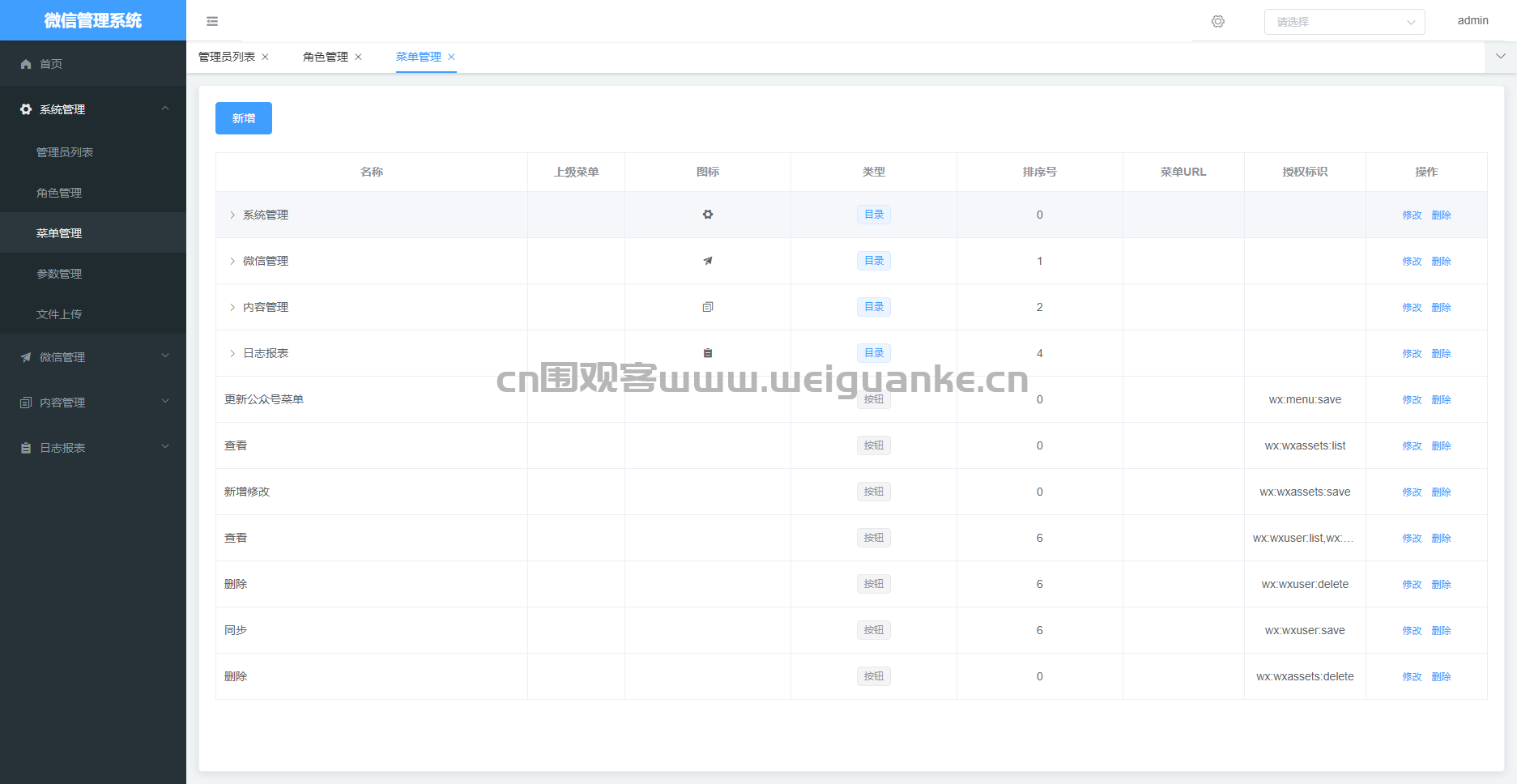Click the wx:wxassets:list cell
This screenshot has width=1517, height=784.
[1305, 445]
